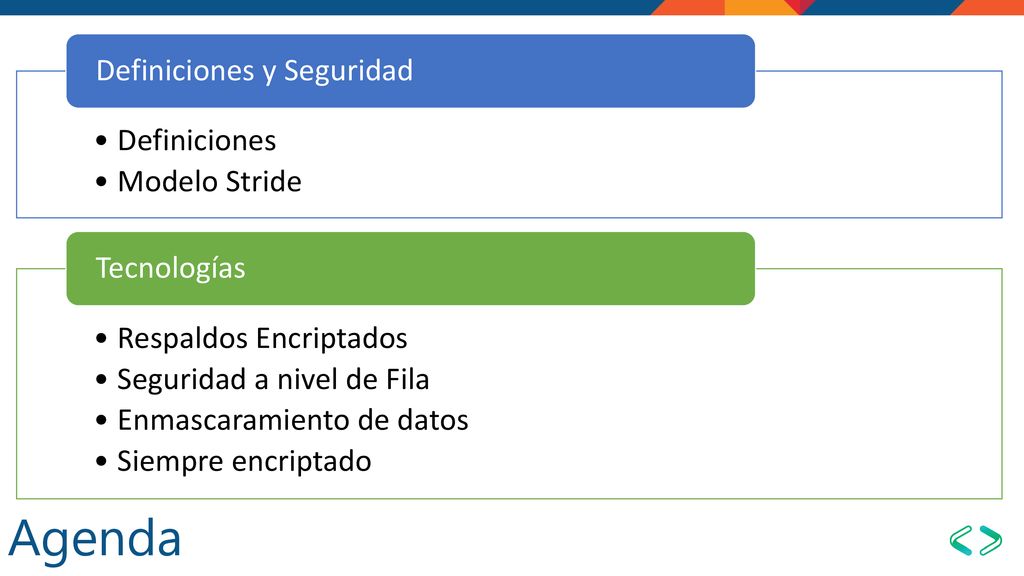Click the Modelo Stride bullet item
The height and width of the screenshot is (576, 1024).
210,182
